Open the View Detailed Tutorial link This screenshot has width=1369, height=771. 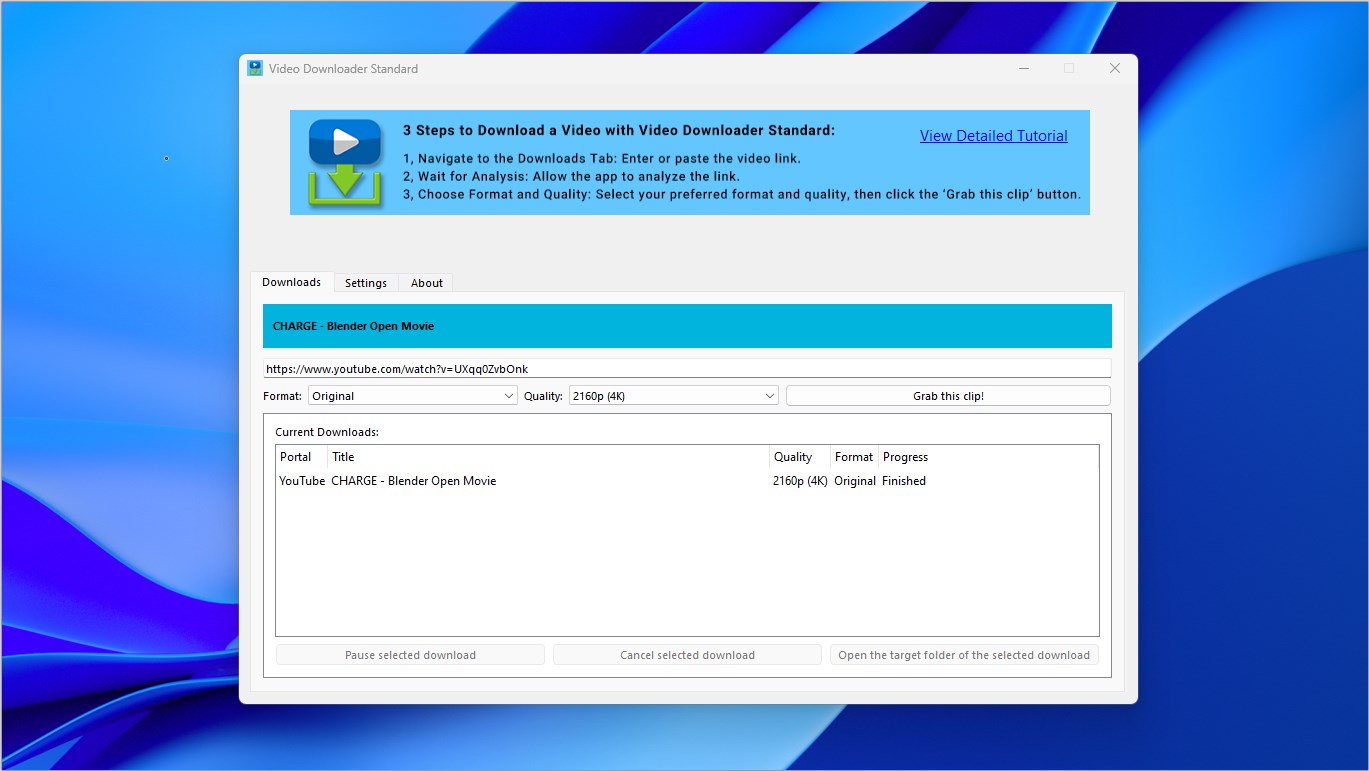pos(992,135)
